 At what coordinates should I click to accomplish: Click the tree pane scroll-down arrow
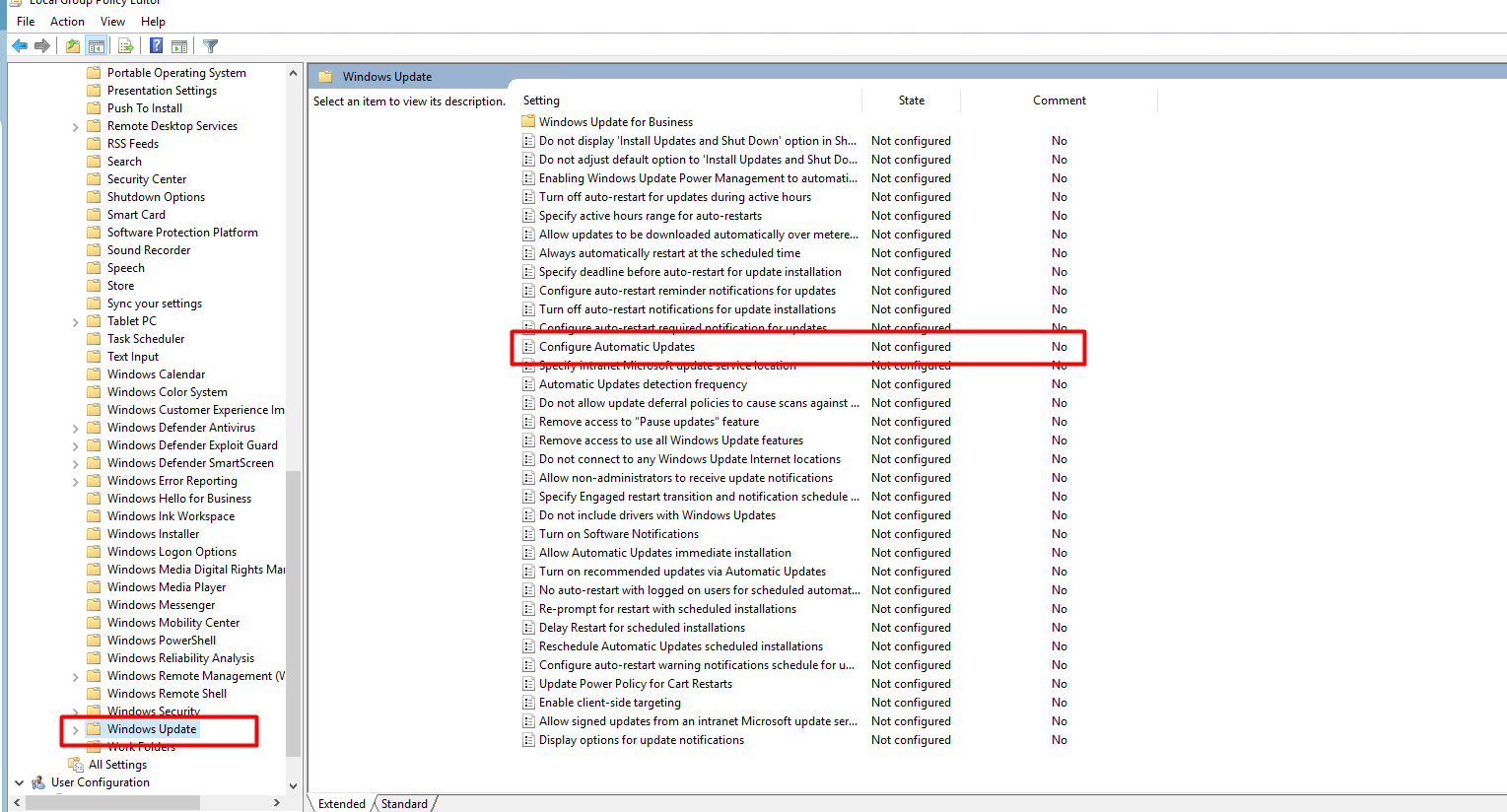click(x=293, y=785)
